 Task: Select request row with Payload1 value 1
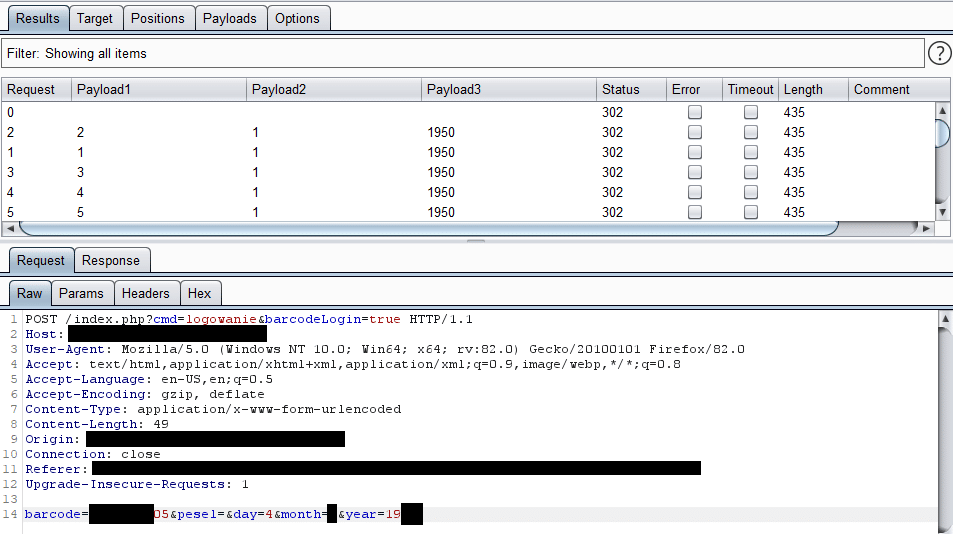coord(468,152)
